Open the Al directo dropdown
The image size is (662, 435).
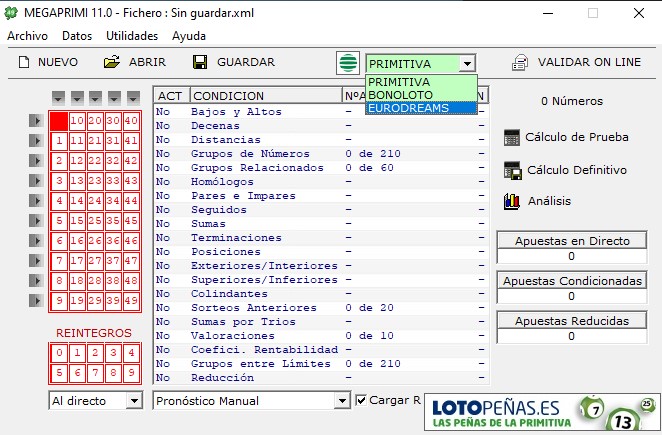[x=134, y=400]
